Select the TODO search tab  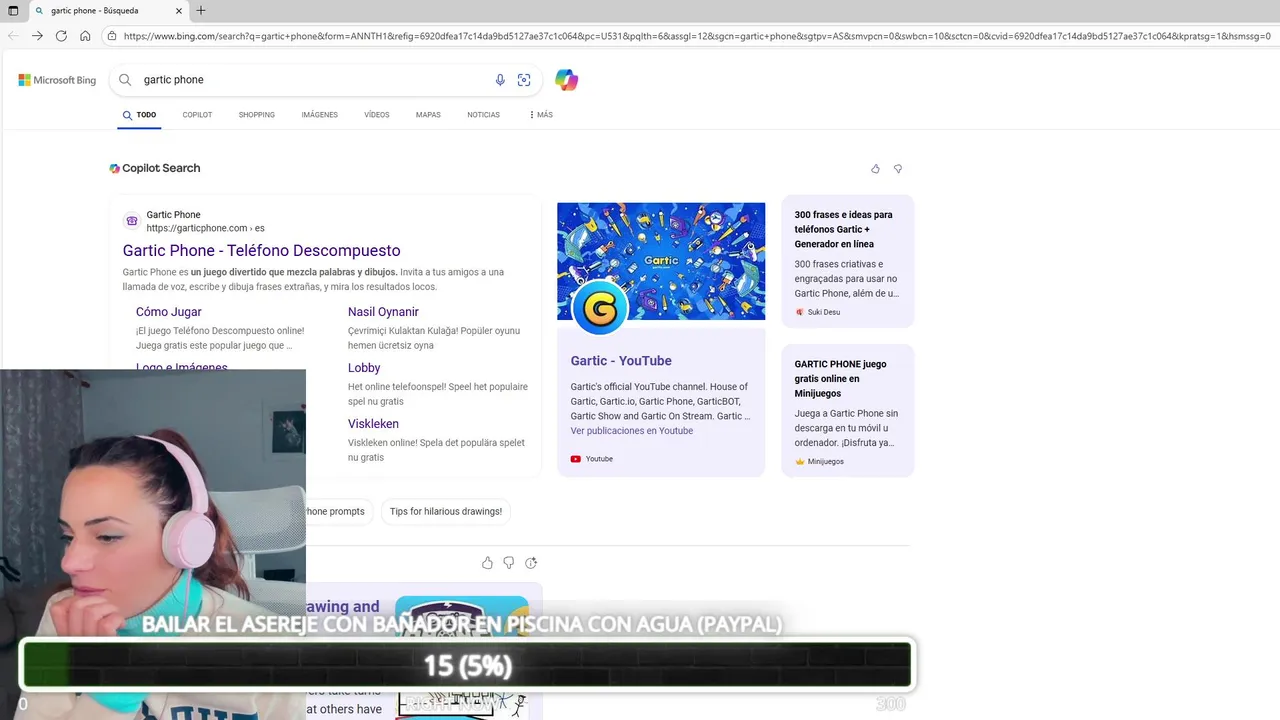[140, 115]
